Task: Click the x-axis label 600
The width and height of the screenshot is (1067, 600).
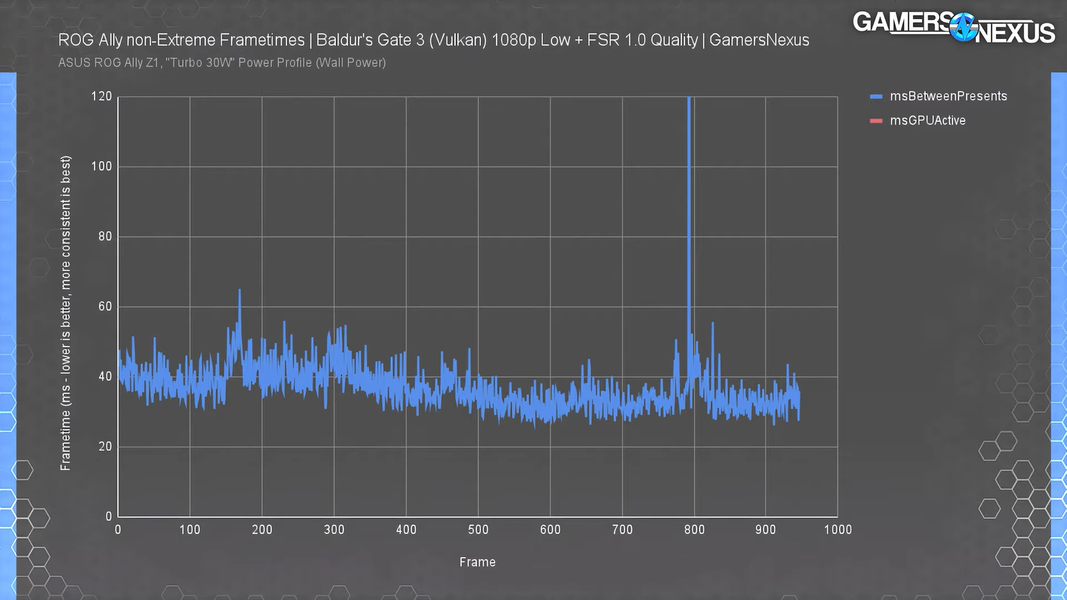Action: [x=550, y=530]
